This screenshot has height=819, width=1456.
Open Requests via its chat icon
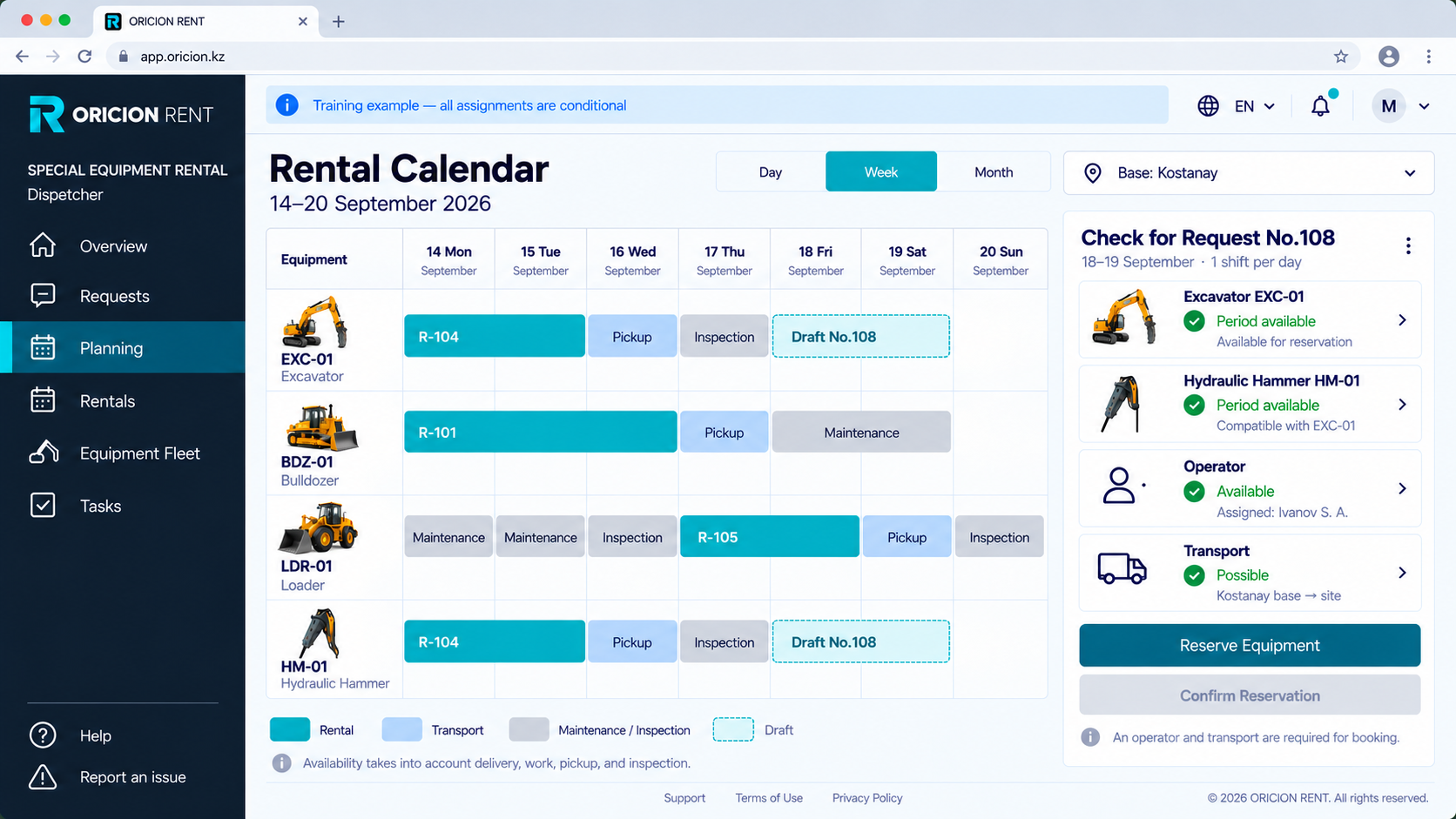43,296
